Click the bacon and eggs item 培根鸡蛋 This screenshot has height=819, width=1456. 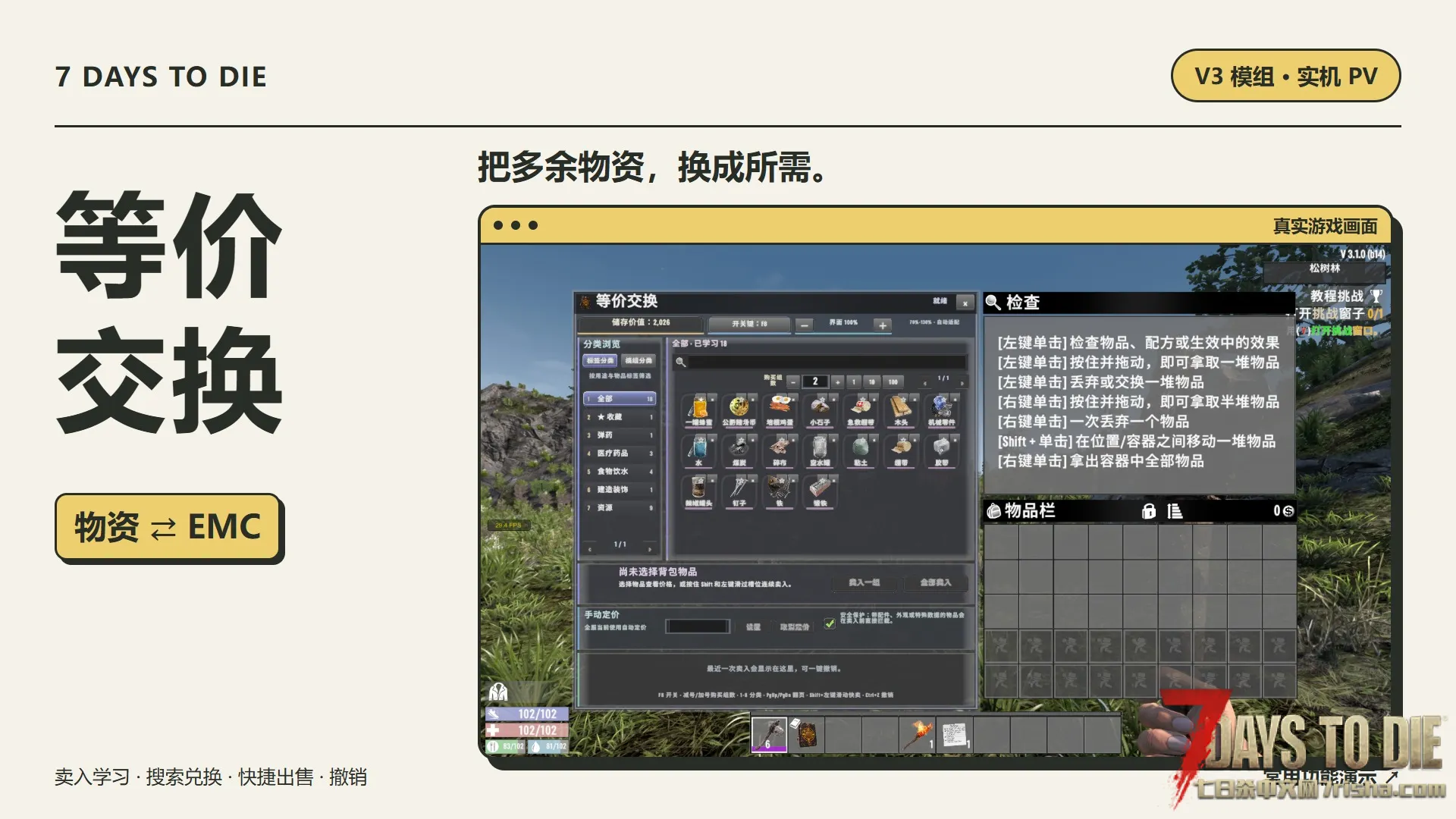point(780,410)
